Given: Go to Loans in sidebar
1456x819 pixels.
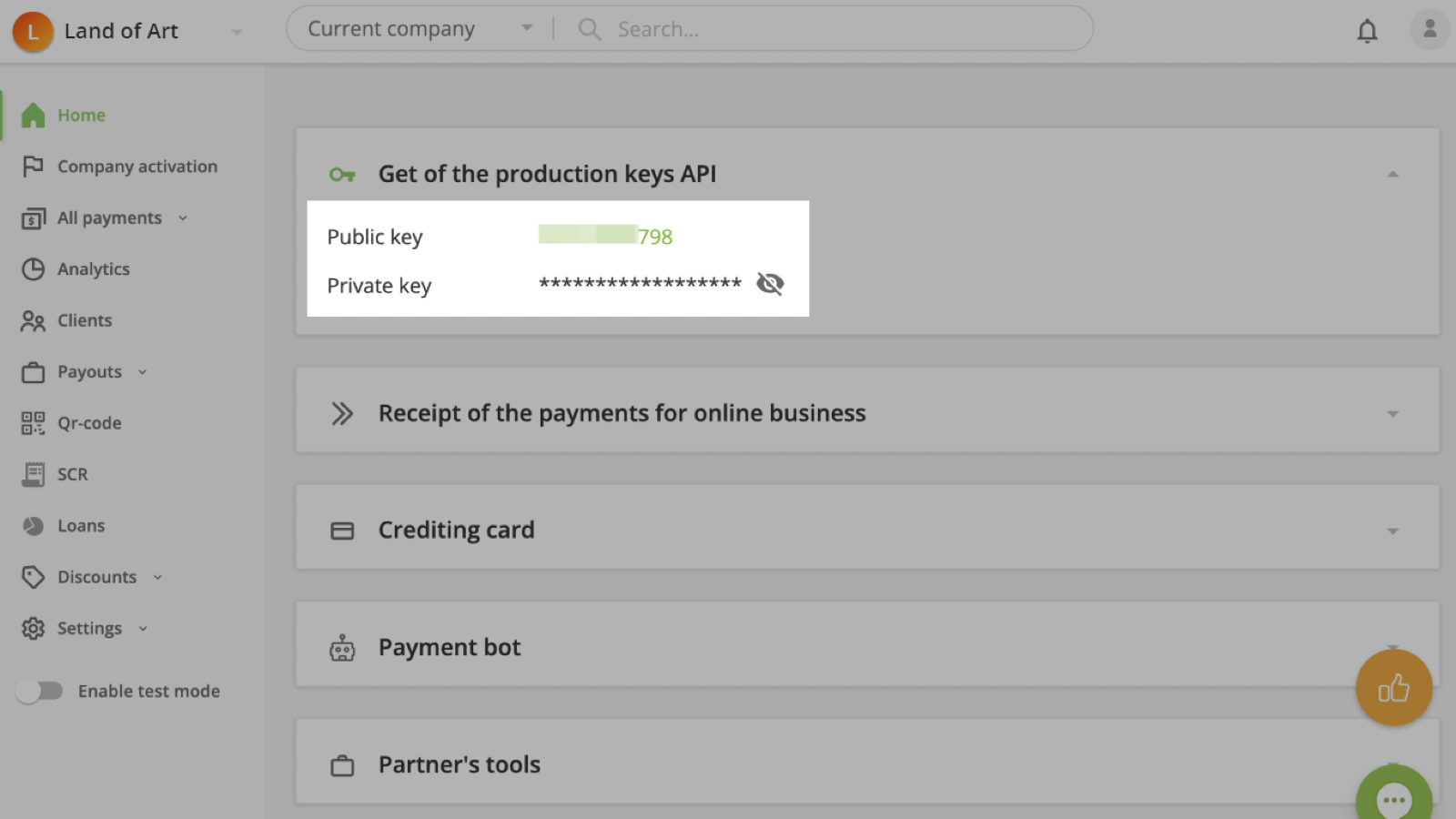Looking at the screenshot, I should click(x=80, y=526).
